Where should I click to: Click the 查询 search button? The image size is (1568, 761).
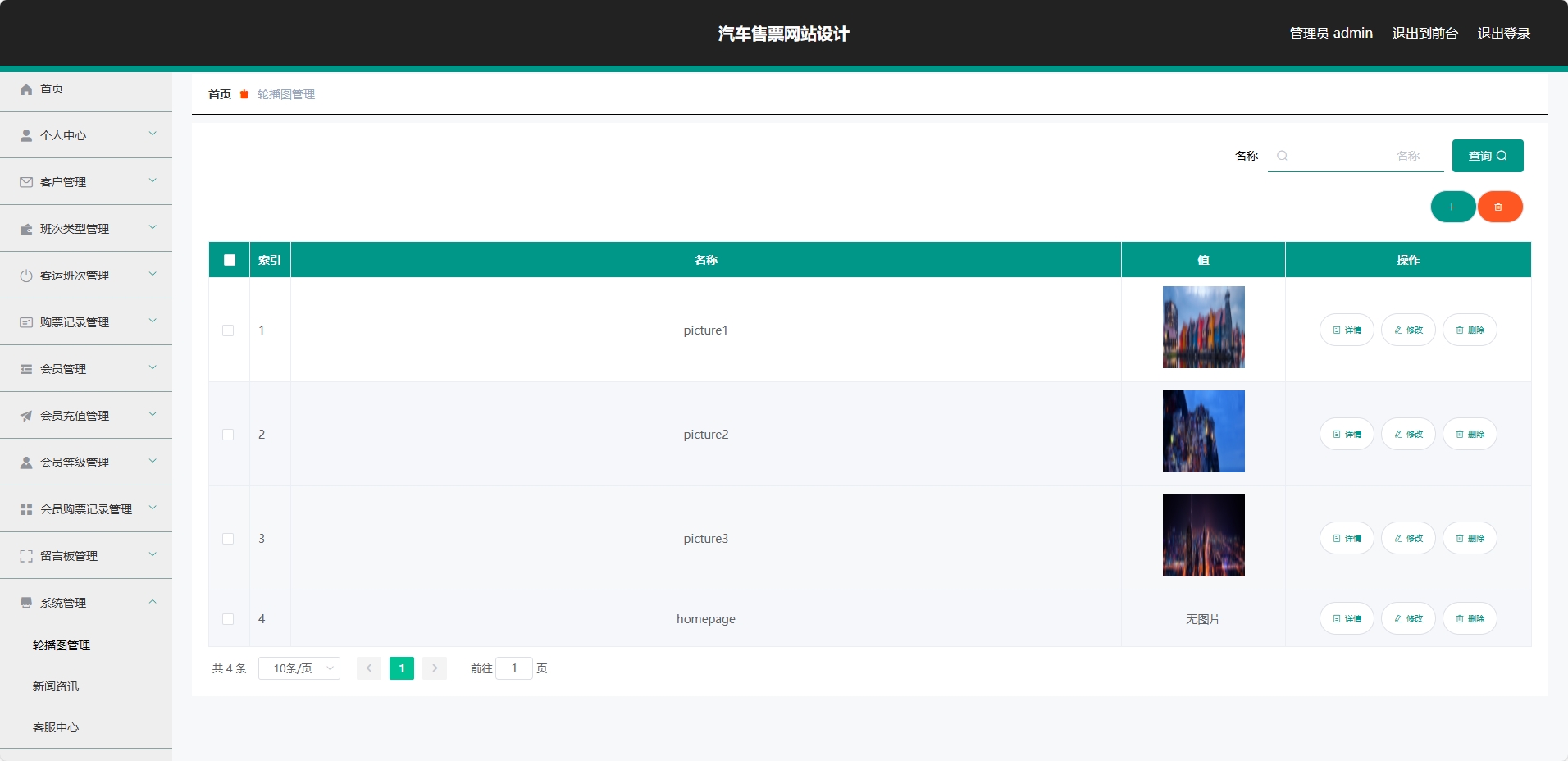point(1488,156)
